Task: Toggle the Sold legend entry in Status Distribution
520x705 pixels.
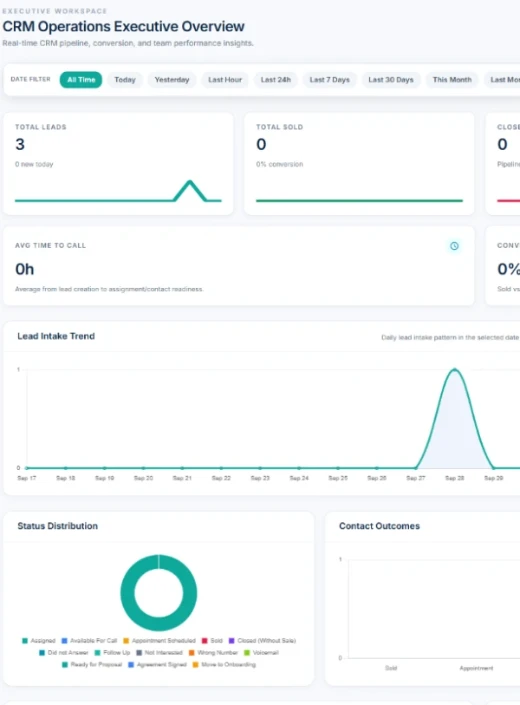Action: tap(212, 640)
